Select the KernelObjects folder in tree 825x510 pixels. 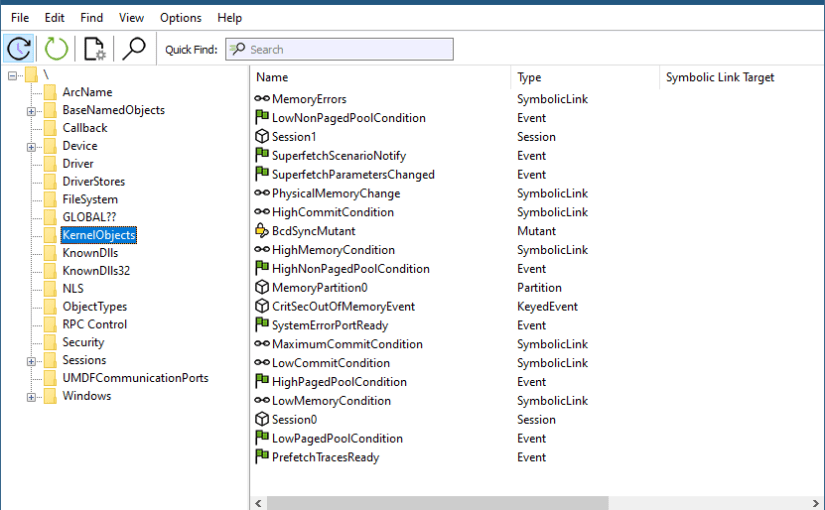(99, 235)
